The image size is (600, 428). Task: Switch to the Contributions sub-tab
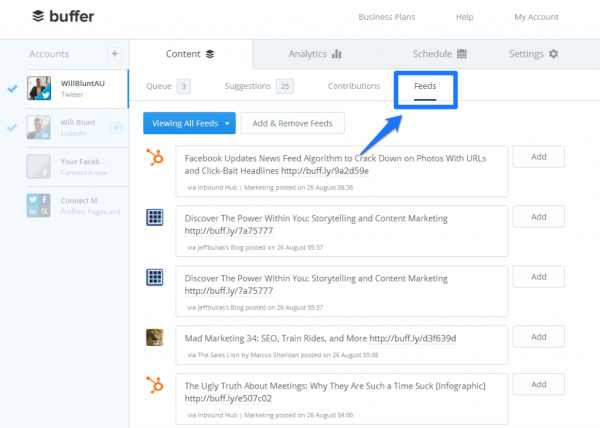pos(354,86)
